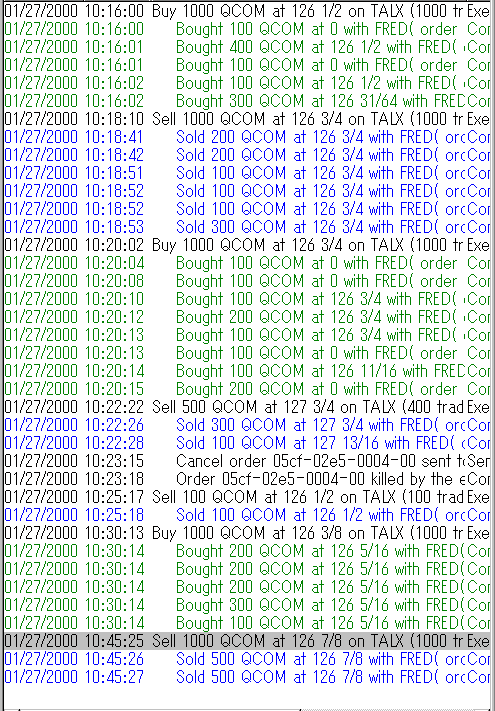This screenshot has width=495, height=711.
Task: Pick the 10:20:12 Bought 200 QCOM row
Action: (x=247, y=317)
